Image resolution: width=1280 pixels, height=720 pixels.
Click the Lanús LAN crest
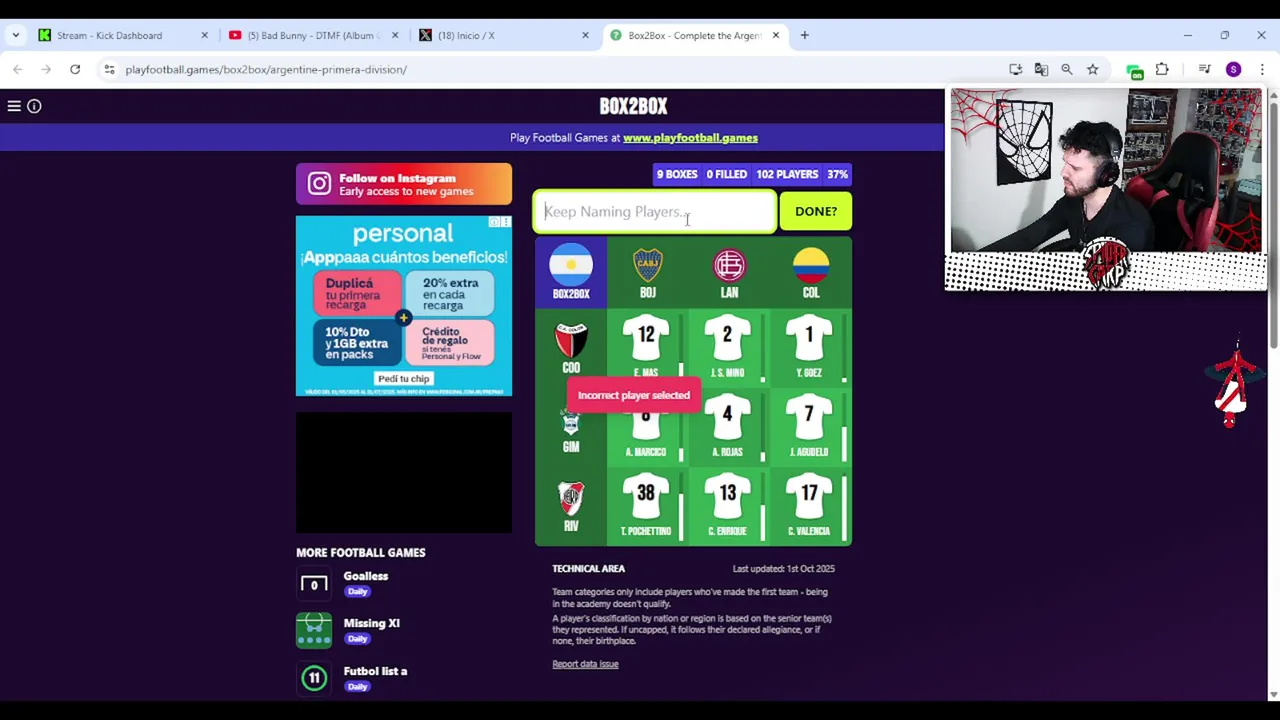pos(729,266)
